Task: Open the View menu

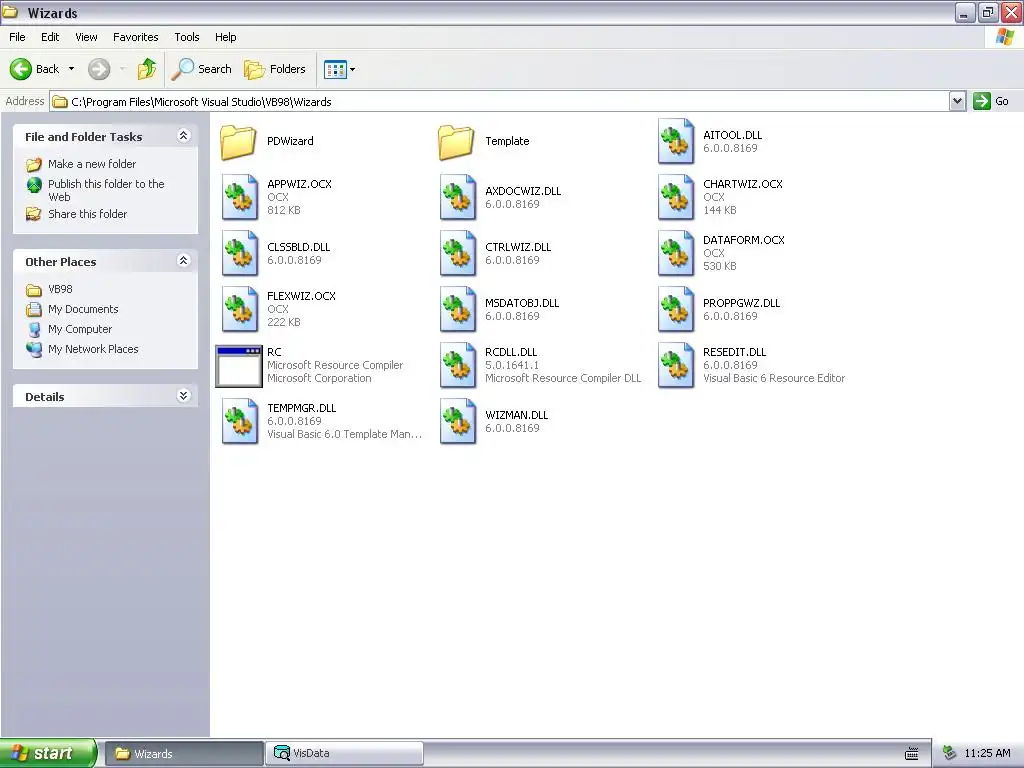Action: [86, 37]
